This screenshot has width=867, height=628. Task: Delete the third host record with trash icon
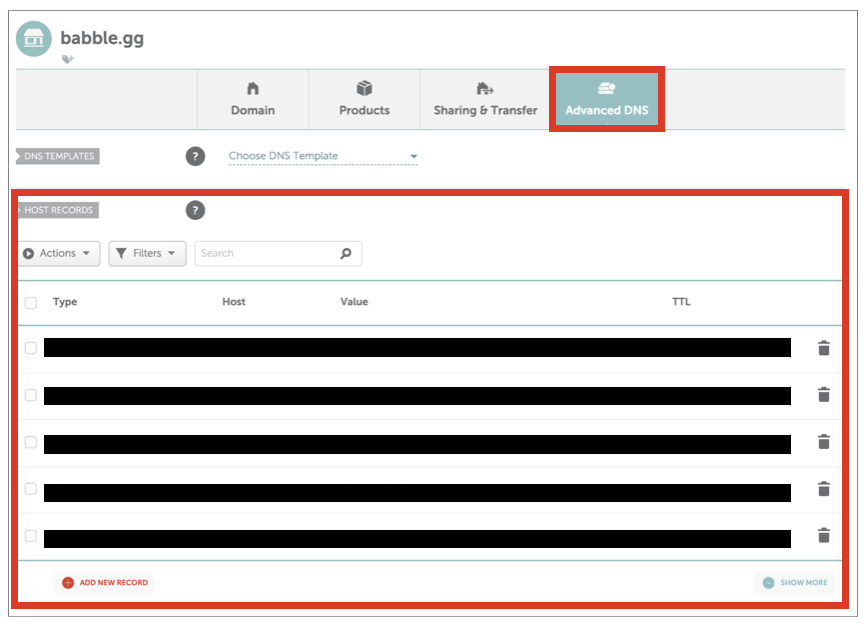[x=824, y=442]
